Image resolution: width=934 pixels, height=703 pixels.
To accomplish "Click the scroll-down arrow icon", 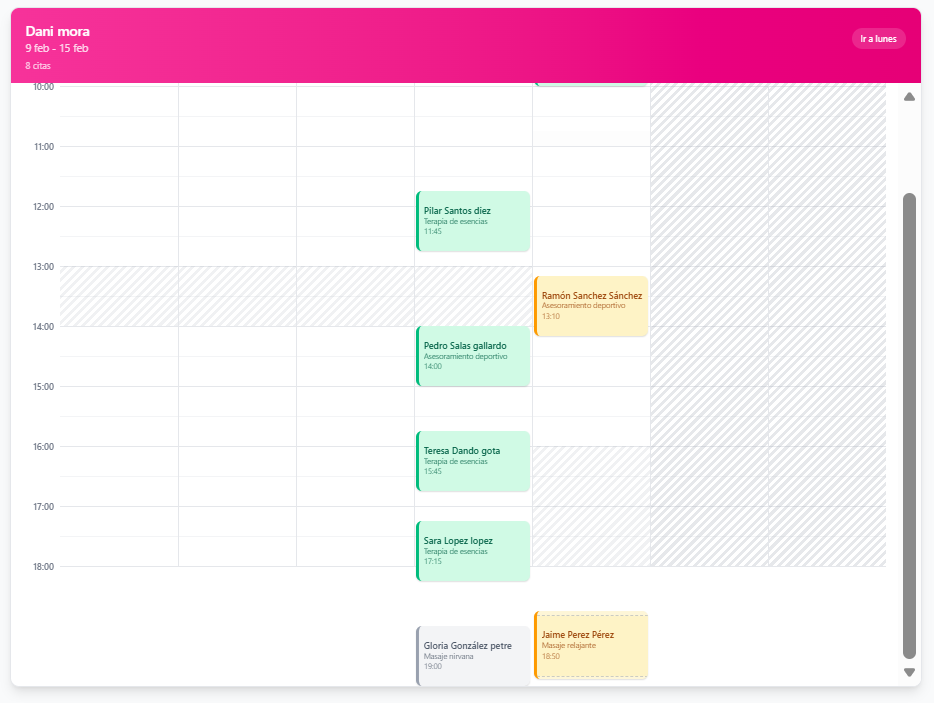I will (909, 672).
